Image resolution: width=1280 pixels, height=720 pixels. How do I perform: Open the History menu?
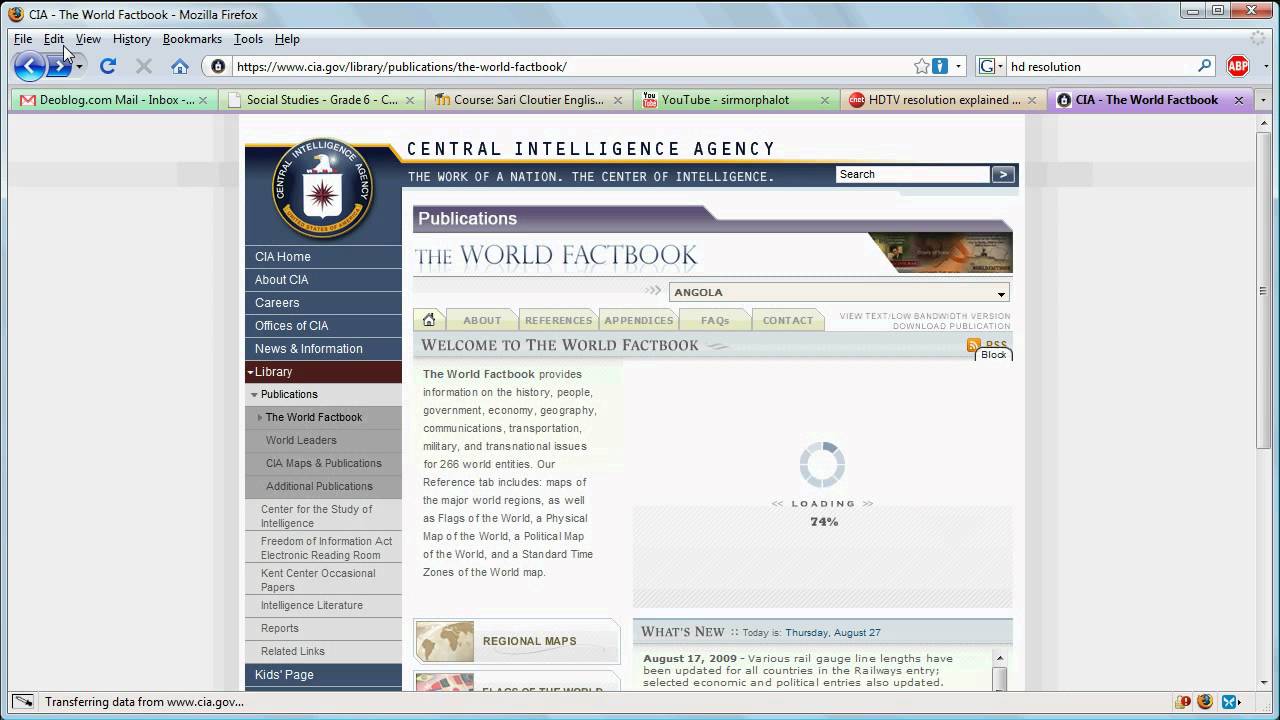(132, 39)
